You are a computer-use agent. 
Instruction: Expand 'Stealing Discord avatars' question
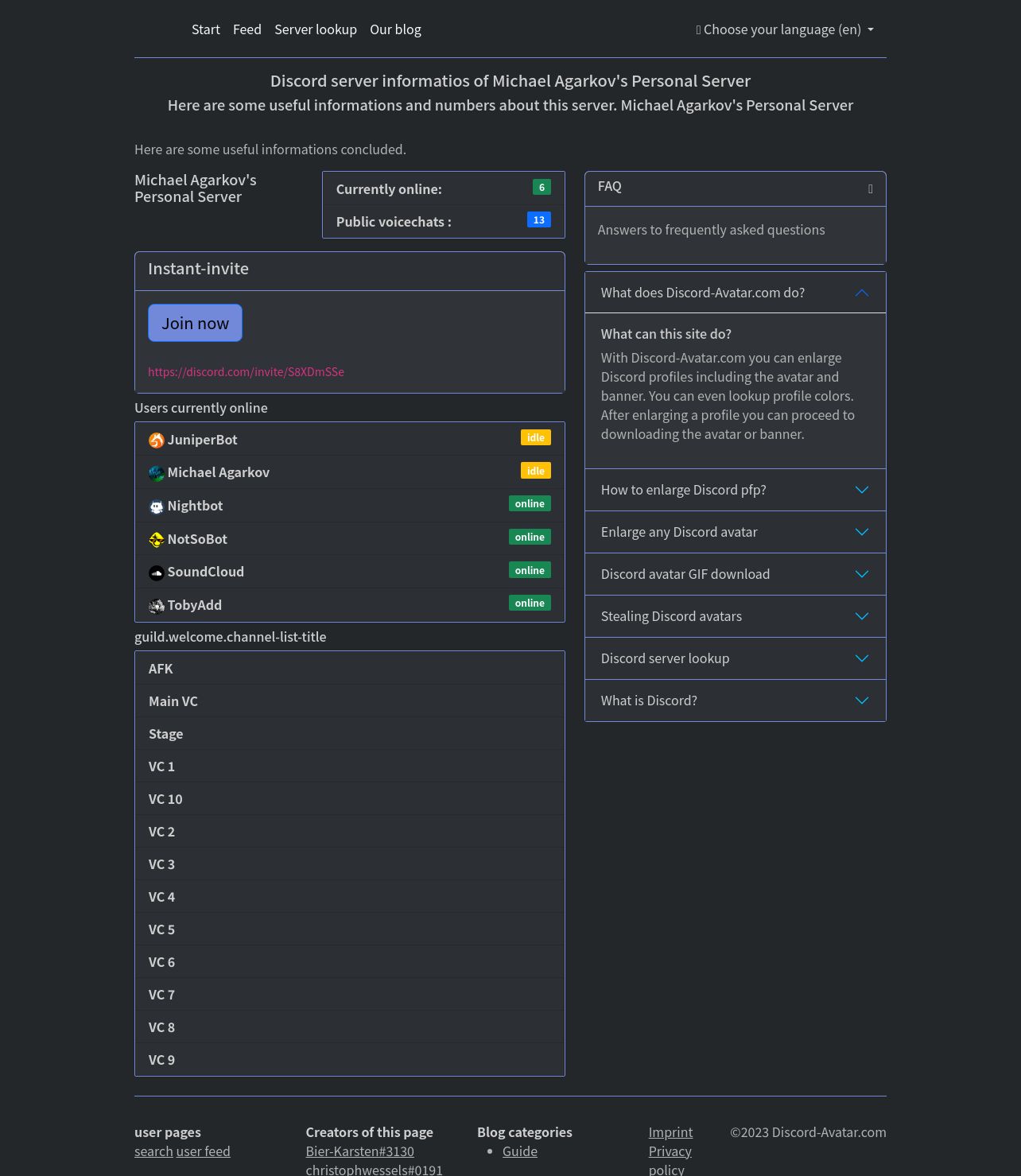coord(736,616)
